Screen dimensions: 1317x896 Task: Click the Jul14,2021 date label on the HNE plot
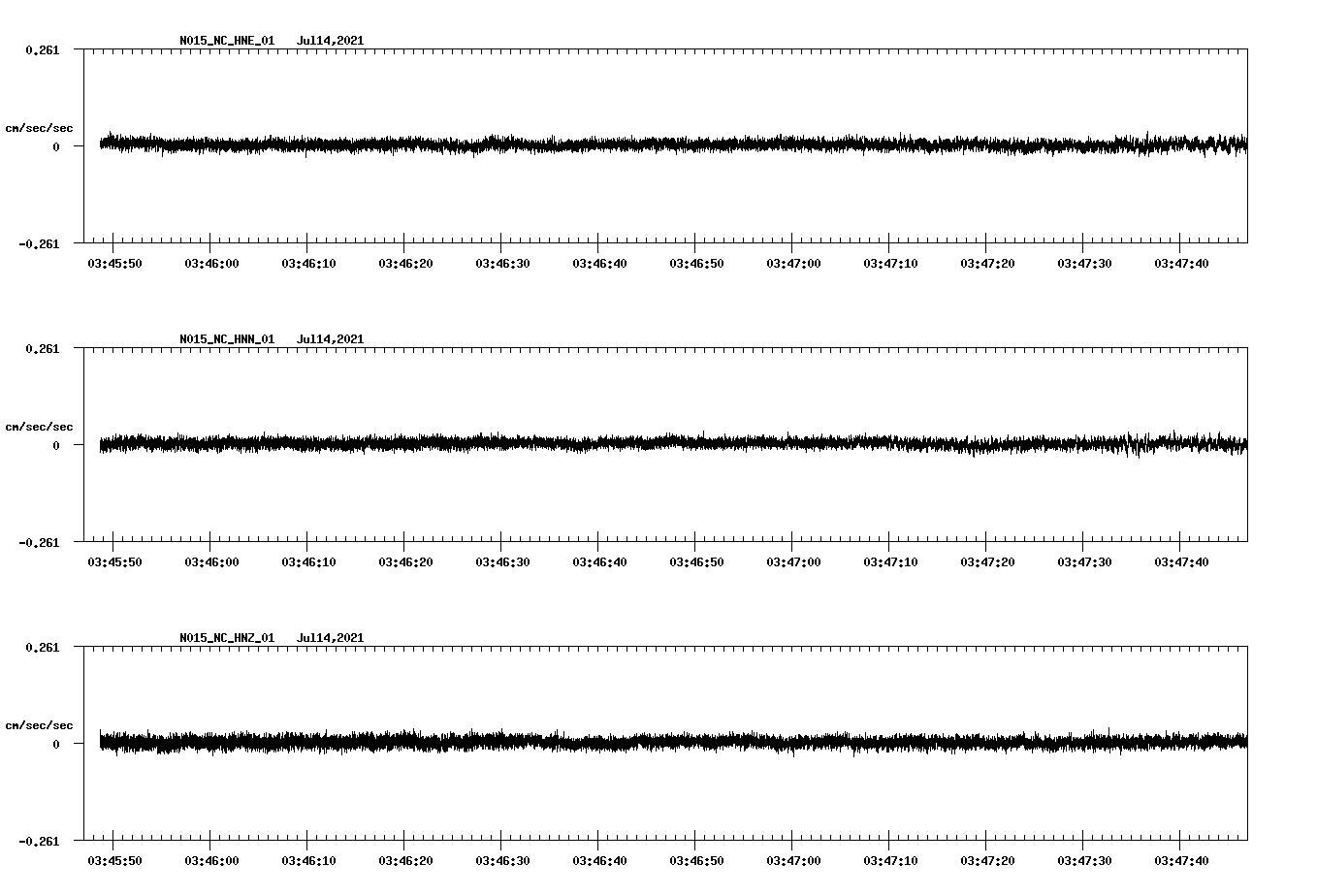pyautogui.click(x=331, y=41)
